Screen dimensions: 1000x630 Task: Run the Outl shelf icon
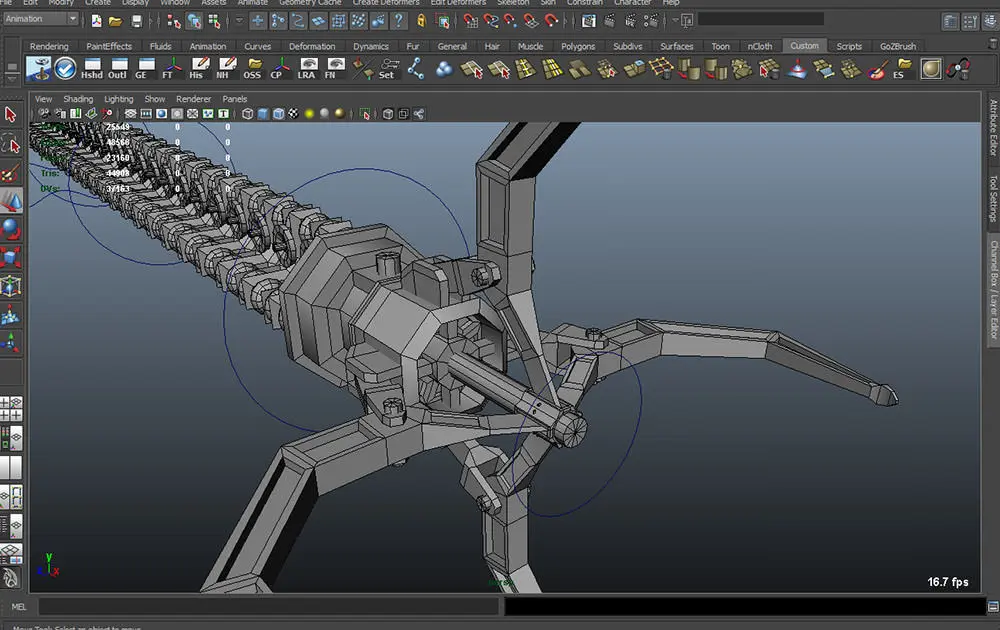pyautogui.click(x=118, y=68)
